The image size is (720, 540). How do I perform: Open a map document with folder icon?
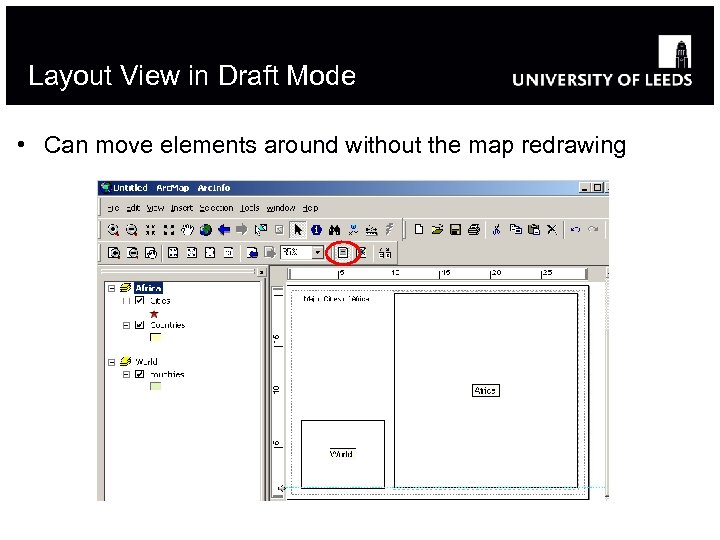[437, 230]
